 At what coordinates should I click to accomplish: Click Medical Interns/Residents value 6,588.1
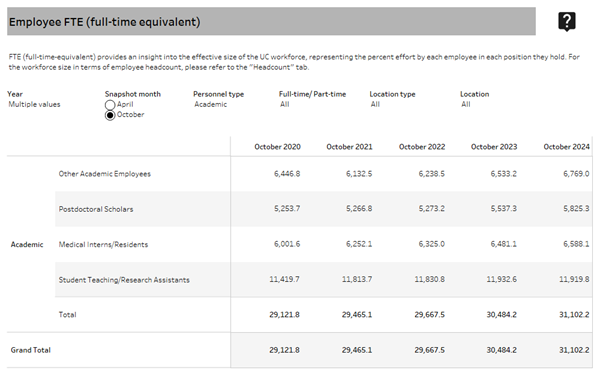pos(576,244)
